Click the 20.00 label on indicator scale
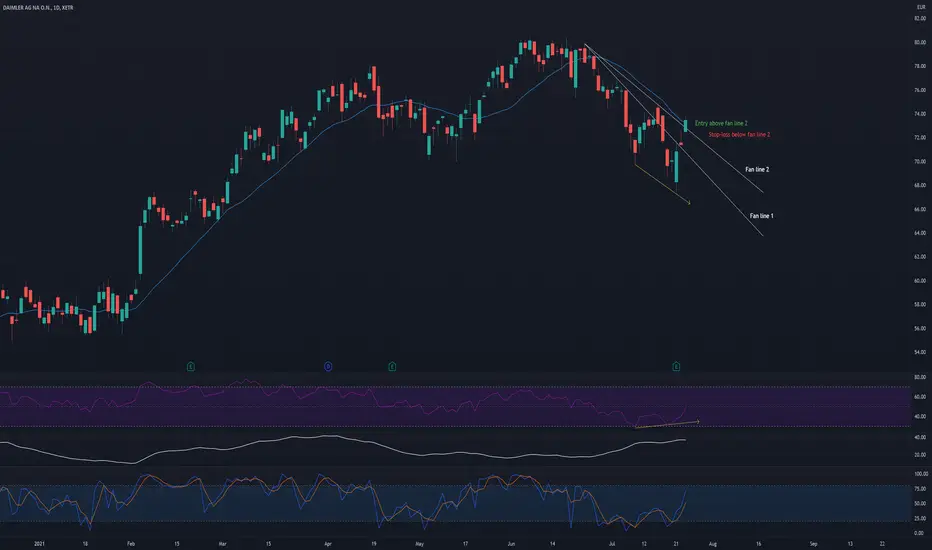Image resolution: width=932 pixels, height=550 pixels. [x=920, y=455]
